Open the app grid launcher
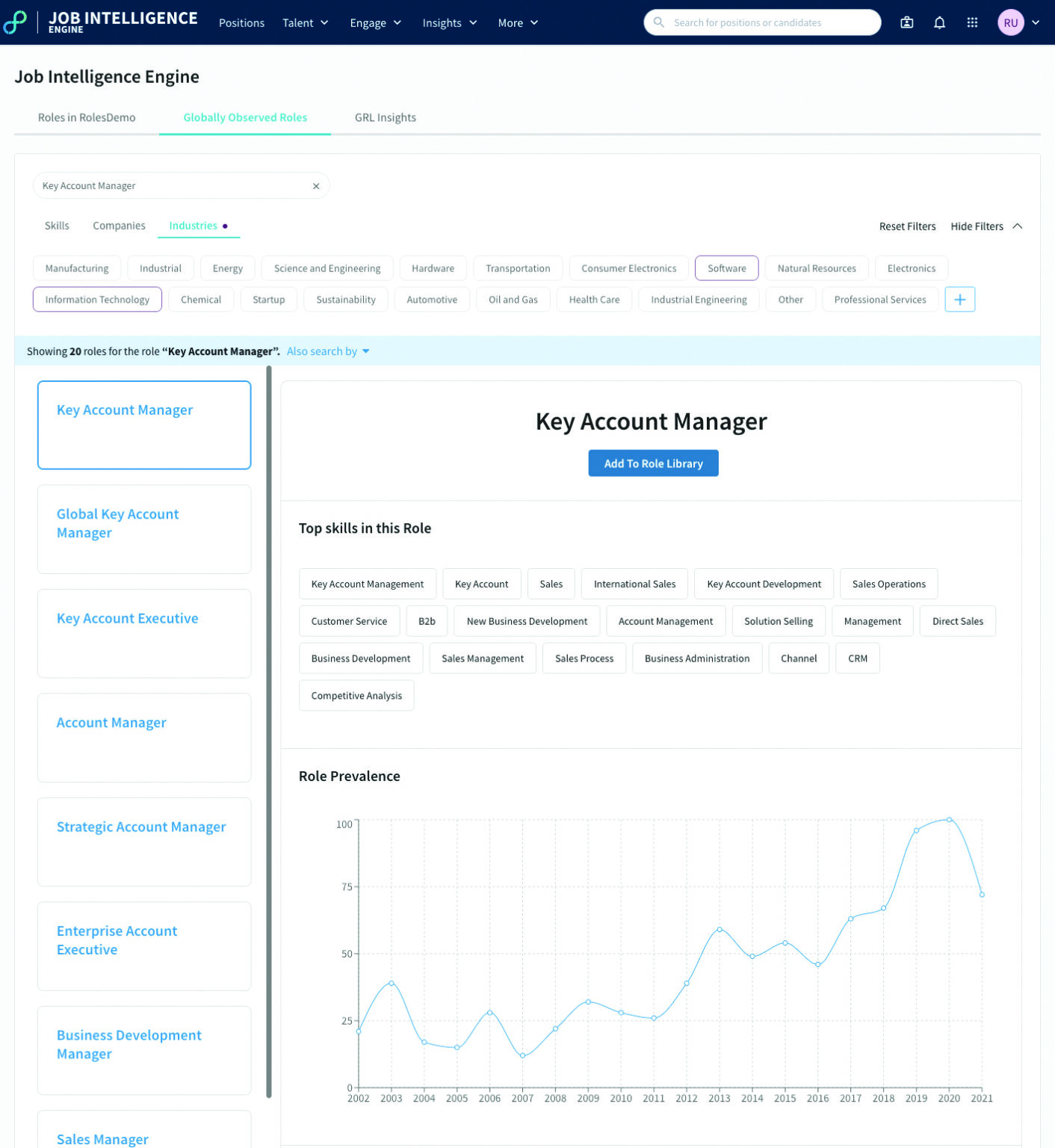Screen dimensions: 1055x1148 [x=971, y=22]
